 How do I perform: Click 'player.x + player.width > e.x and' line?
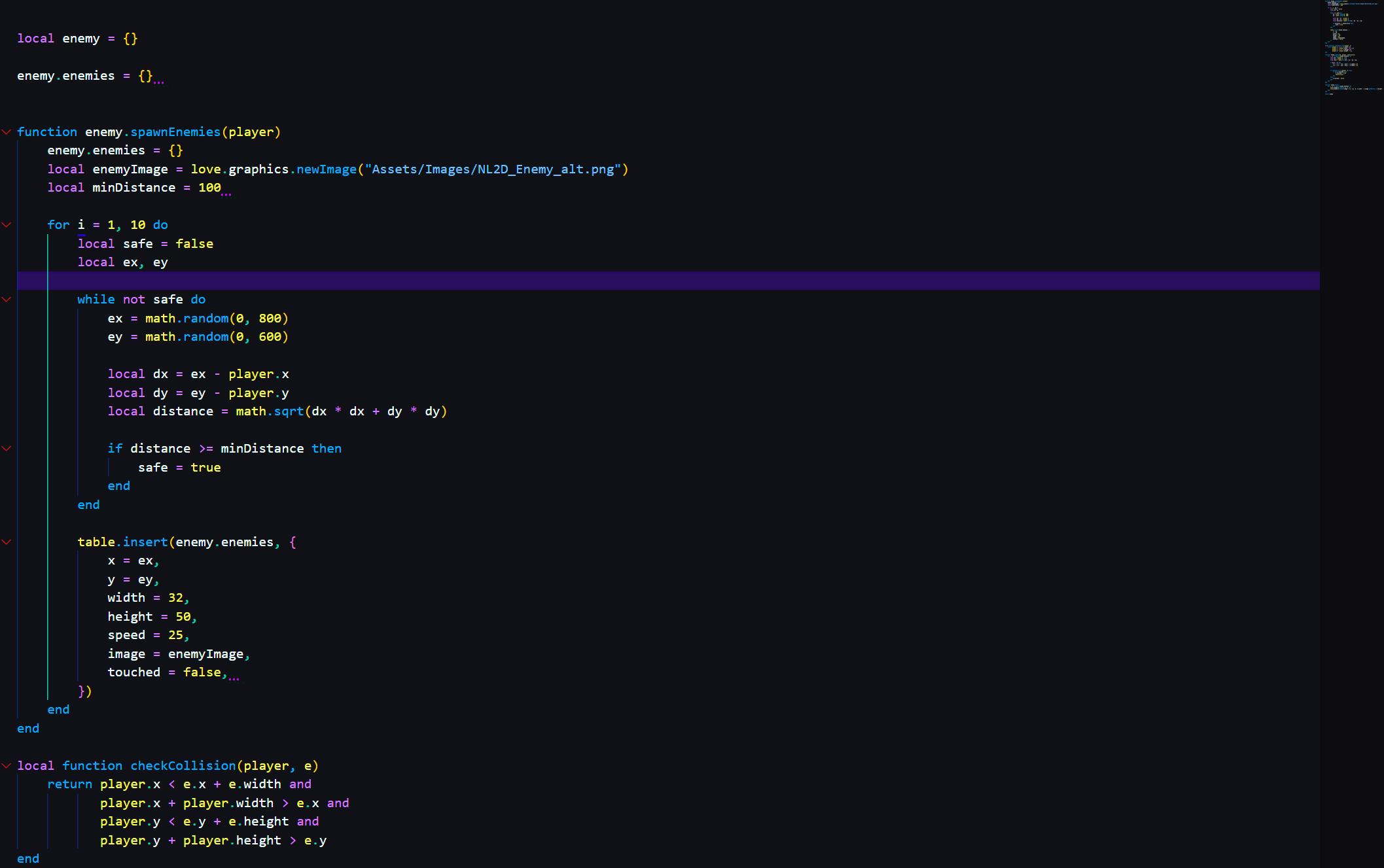click(x=224, y=803)
